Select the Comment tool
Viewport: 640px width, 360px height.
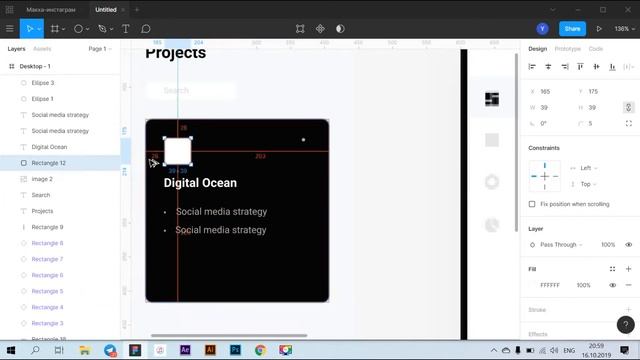[x=146, y=29]
